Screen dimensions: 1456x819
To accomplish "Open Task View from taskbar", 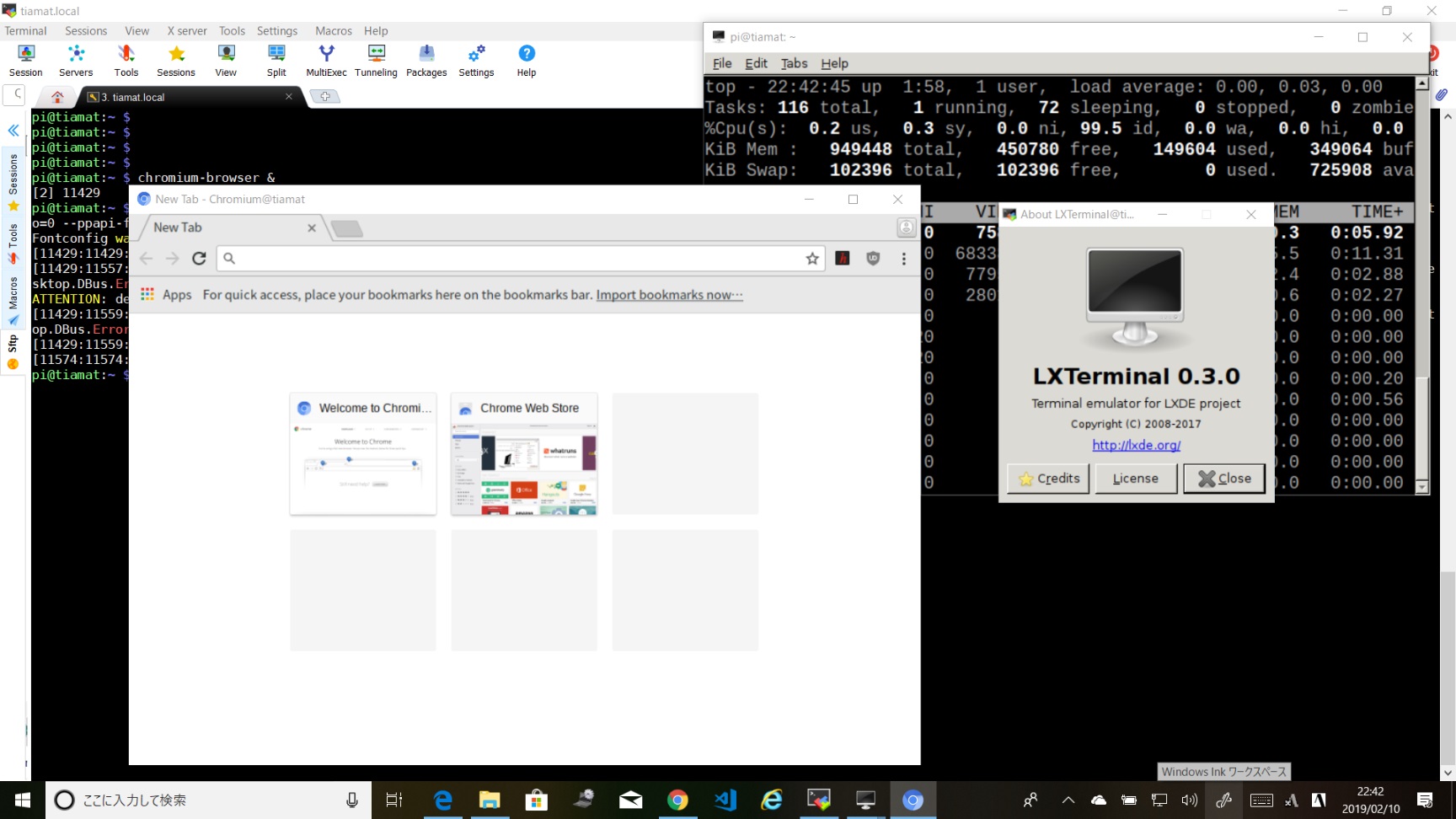I will (x=394, y=800).
